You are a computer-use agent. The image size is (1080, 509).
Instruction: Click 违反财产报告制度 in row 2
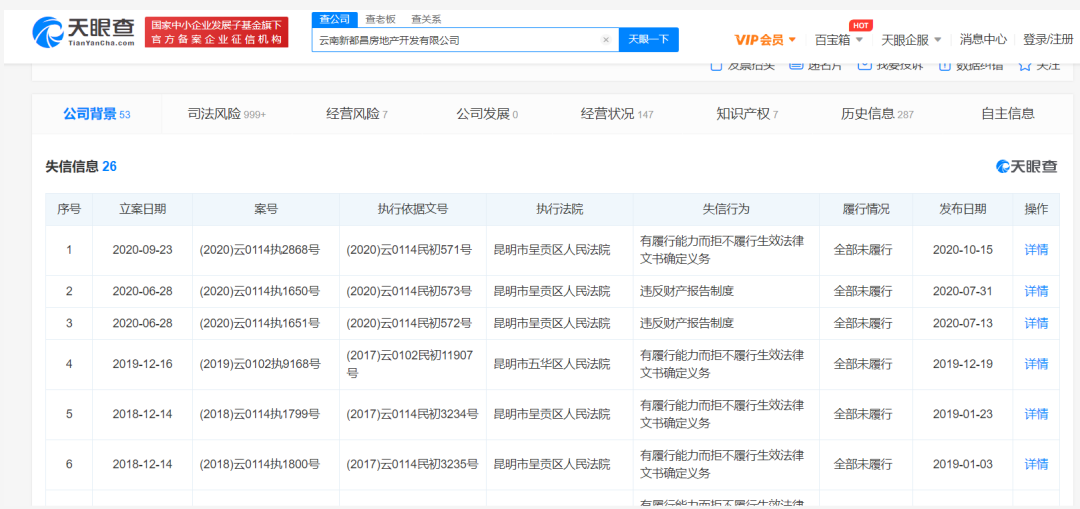tap(687, 291)
